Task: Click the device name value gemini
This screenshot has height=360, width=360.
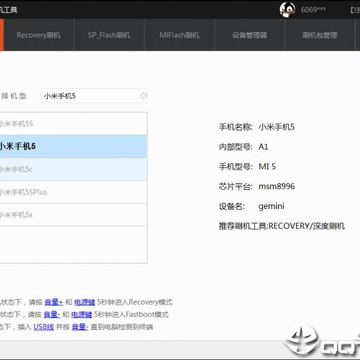Action: click(271, 206)
